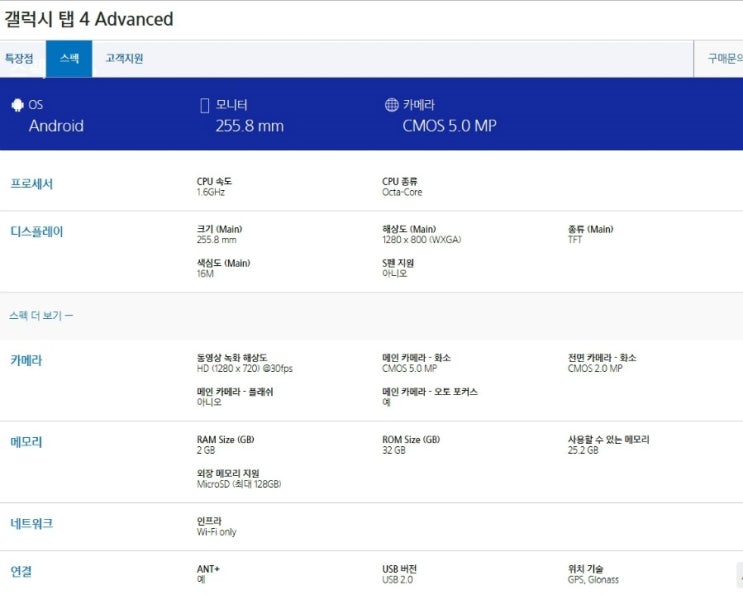Click the 카메라 section heading
The width and height of the screenshot is (743, 595).
(27, 361)
